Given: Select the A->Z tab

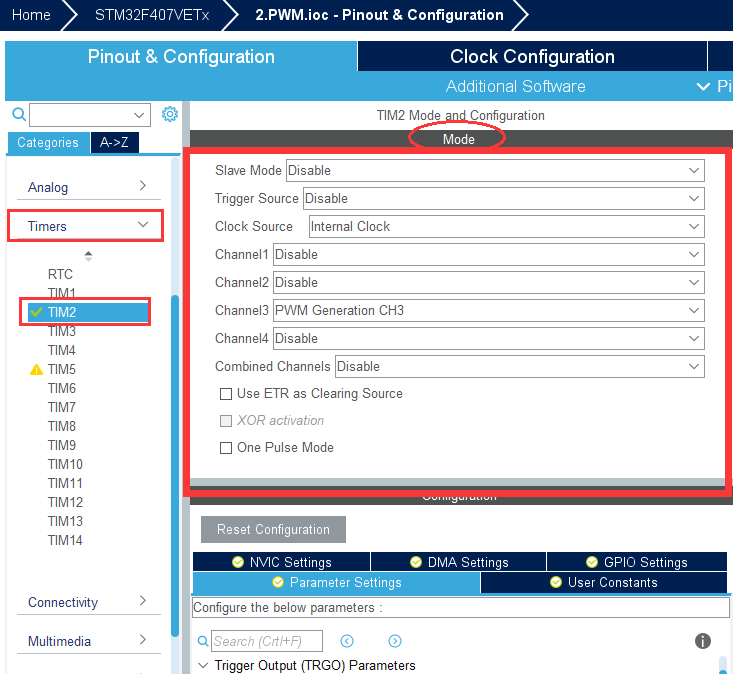Looking at the screenshot, I should [x=114, y=143].
